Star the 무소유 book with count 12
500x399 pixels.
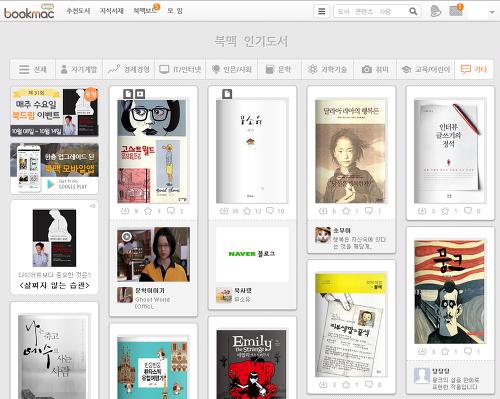point(247,211)
